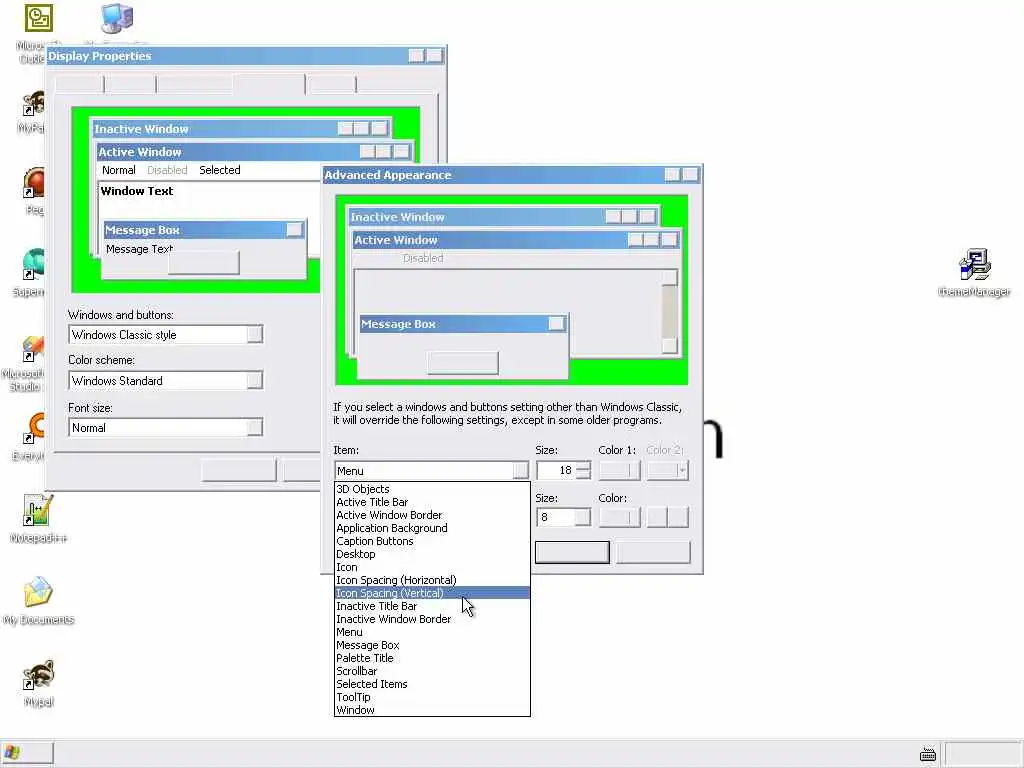
Task: Pick Menu from the open Item list
Action: pos(432,632)
